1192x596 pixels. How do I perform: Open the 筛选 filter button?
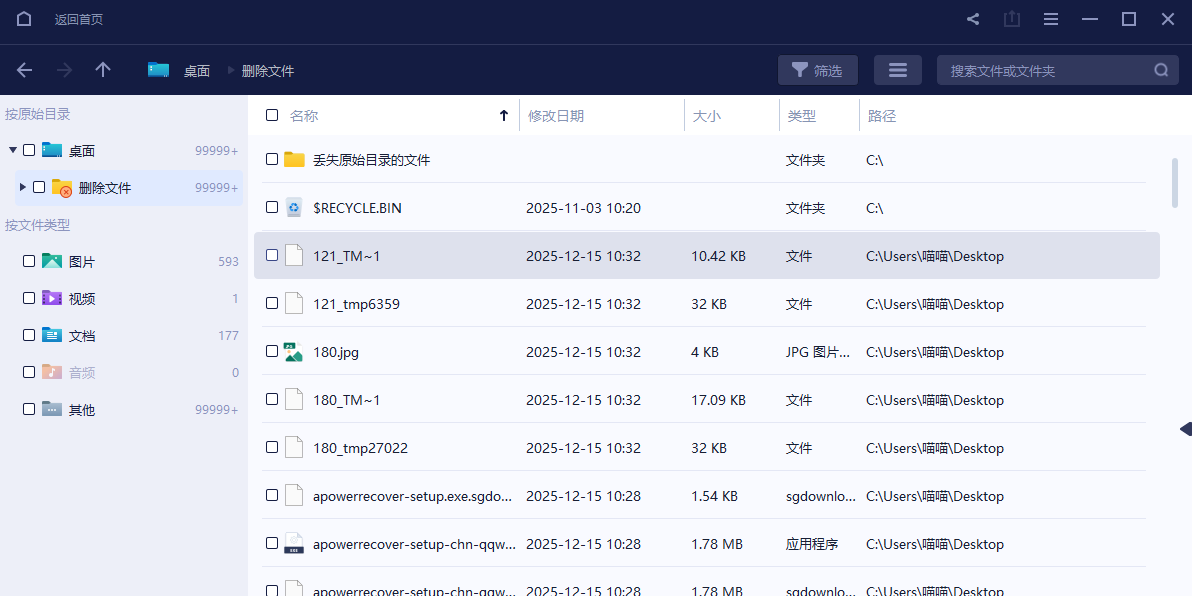click(817, 70)
